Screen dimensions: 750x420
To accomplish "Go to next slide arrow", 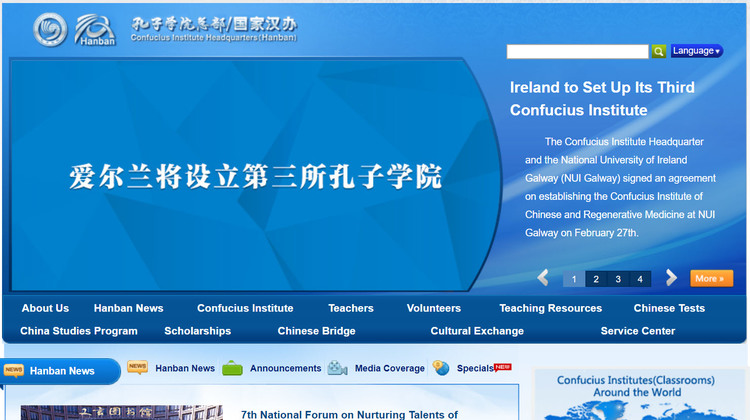I will (672, 277).
